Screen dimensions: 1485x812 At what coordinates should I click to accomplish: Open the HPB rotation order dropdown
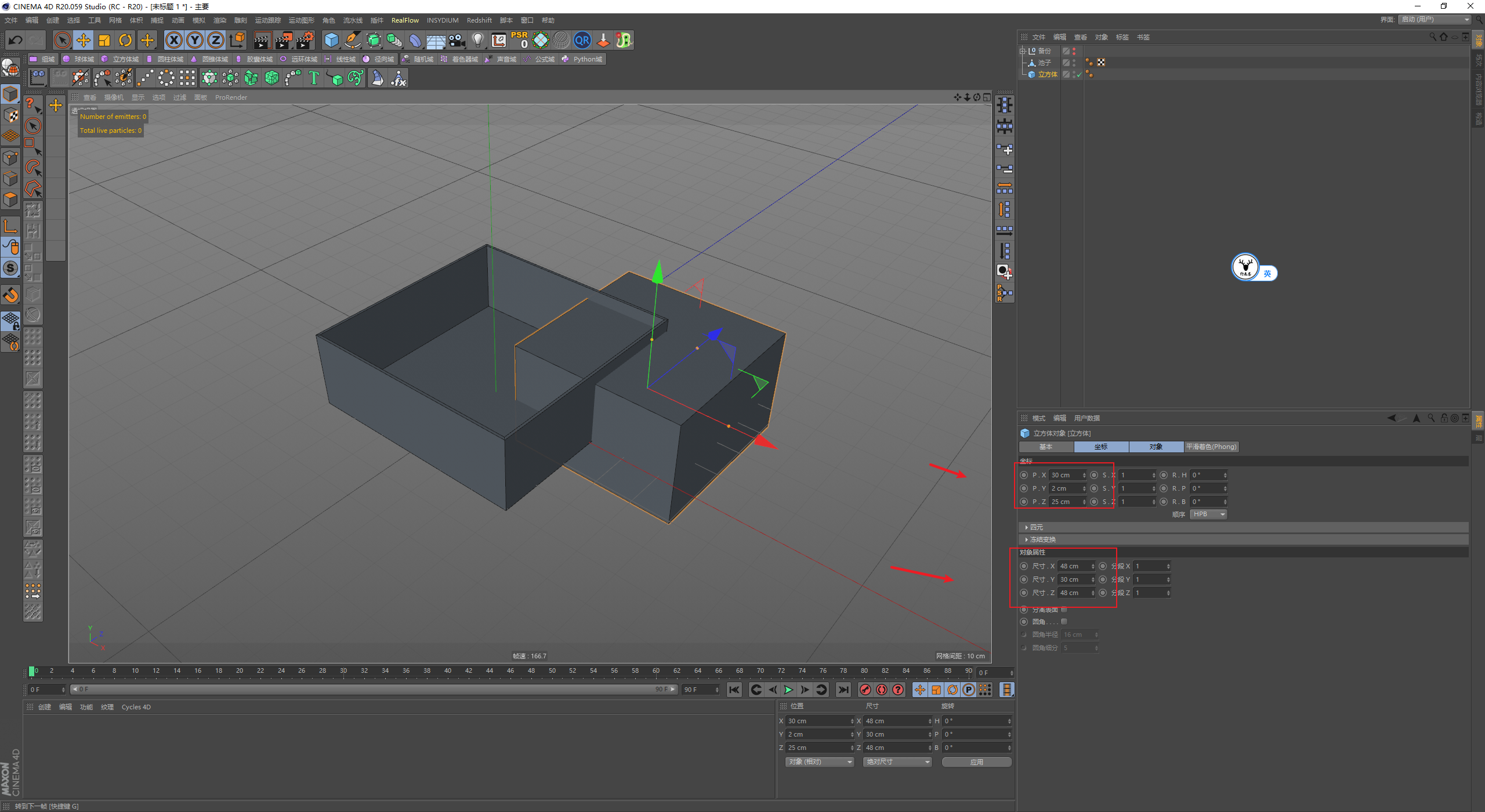(x=1208, y=514)
